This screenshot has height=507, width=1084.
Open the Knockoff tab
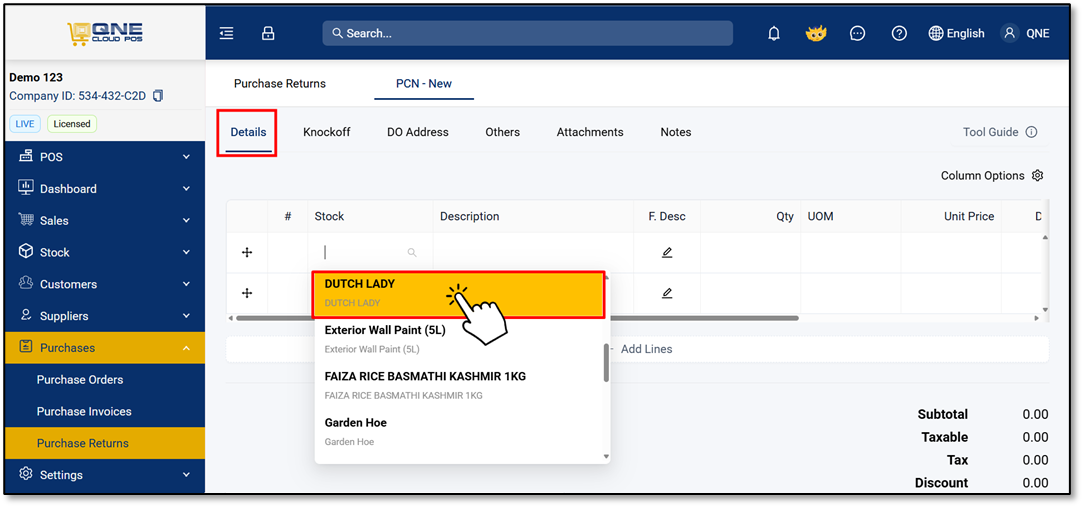point(326,132)
